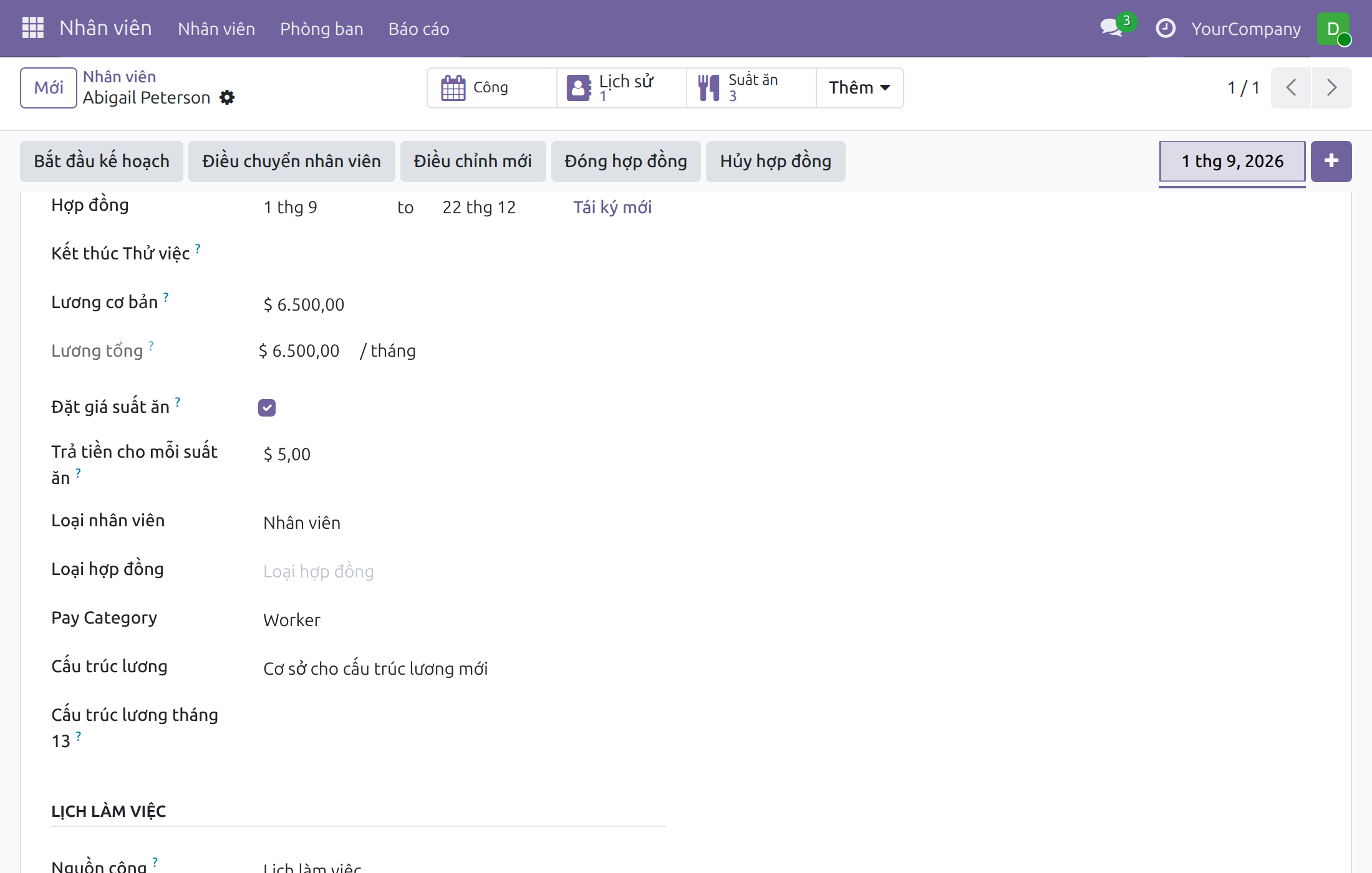This screenshot has height=873, width=1372.
Task: Go to previous record arrow
Action: pos(1291,87)
